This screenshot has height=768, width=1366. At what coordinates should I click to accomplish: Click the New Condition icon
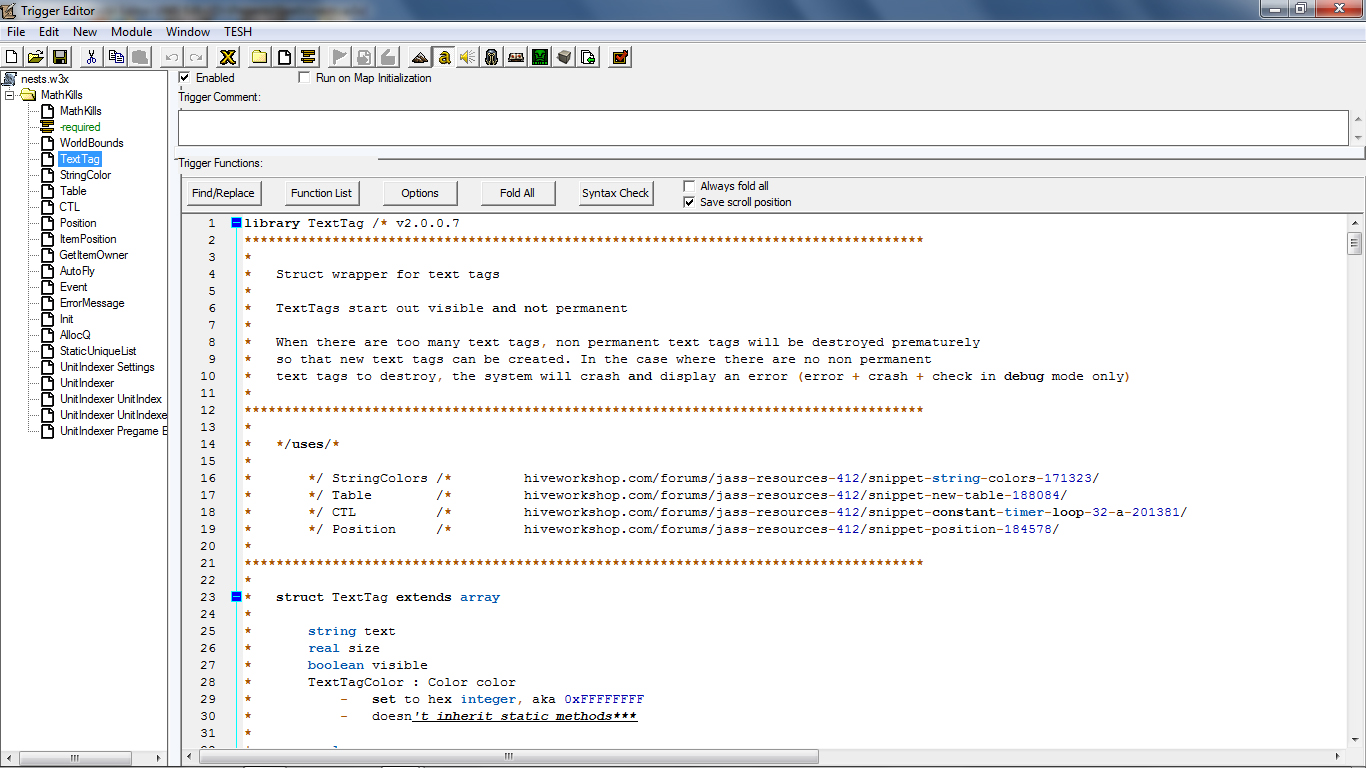(x=364, y=57)
